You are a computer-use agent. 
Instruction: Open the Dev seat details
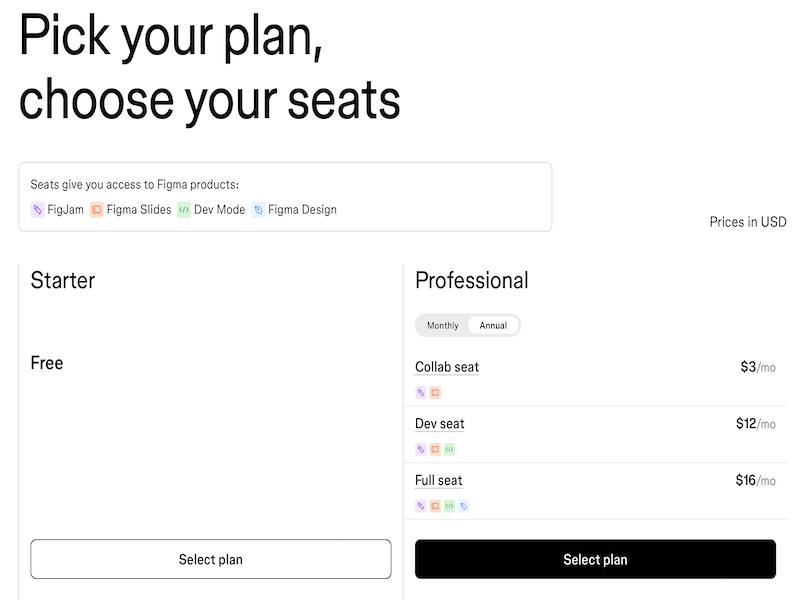click(440, 423)
